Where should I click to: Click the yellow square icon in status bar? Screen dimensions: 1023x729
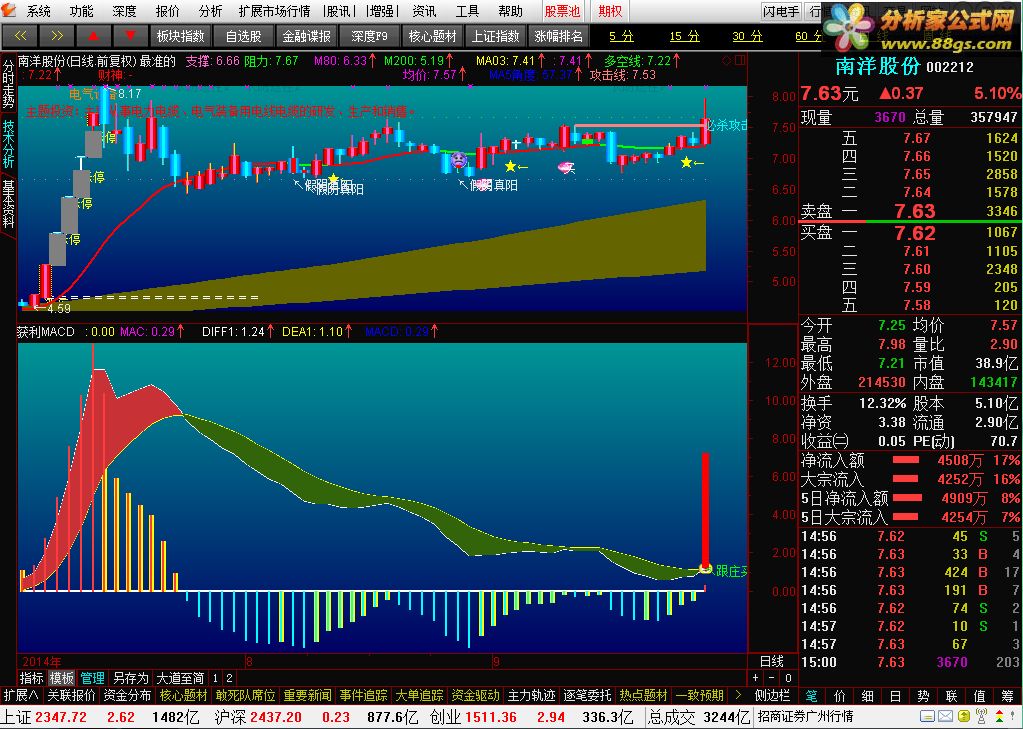(x=963, y=717)
